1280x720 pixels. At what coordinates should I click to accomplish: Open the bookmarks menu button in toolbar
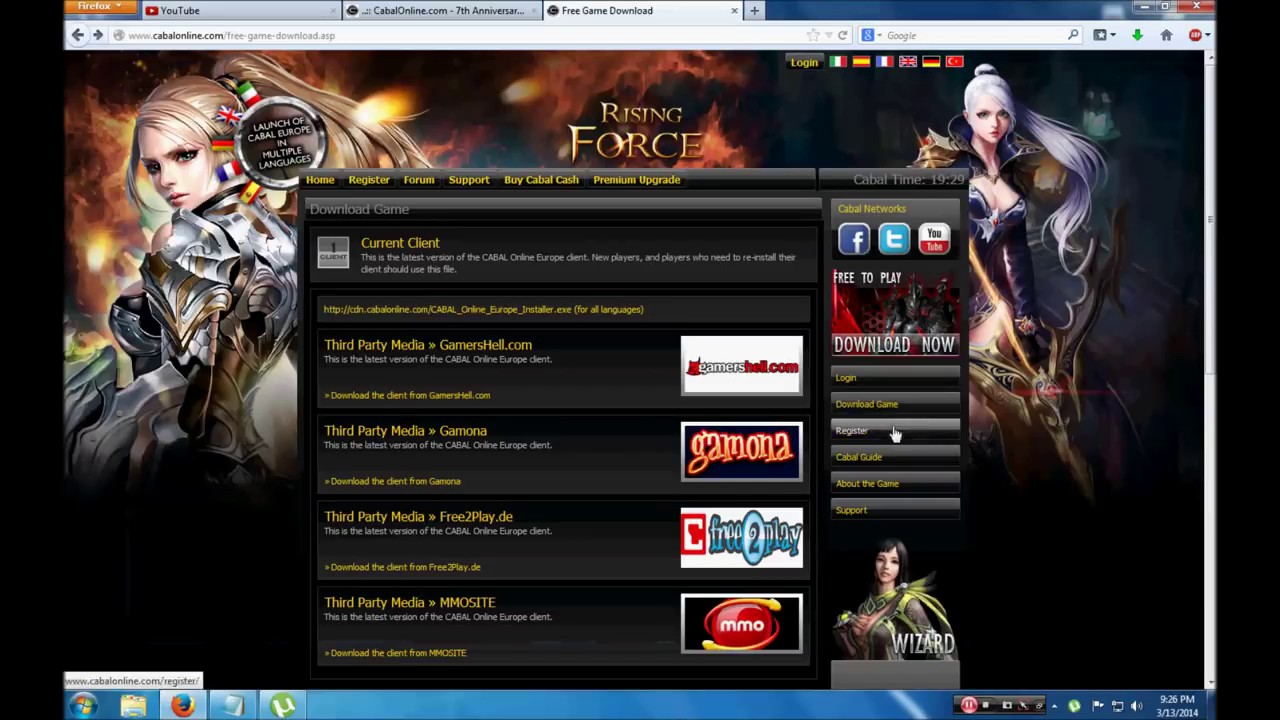(x=1103, y=35)
